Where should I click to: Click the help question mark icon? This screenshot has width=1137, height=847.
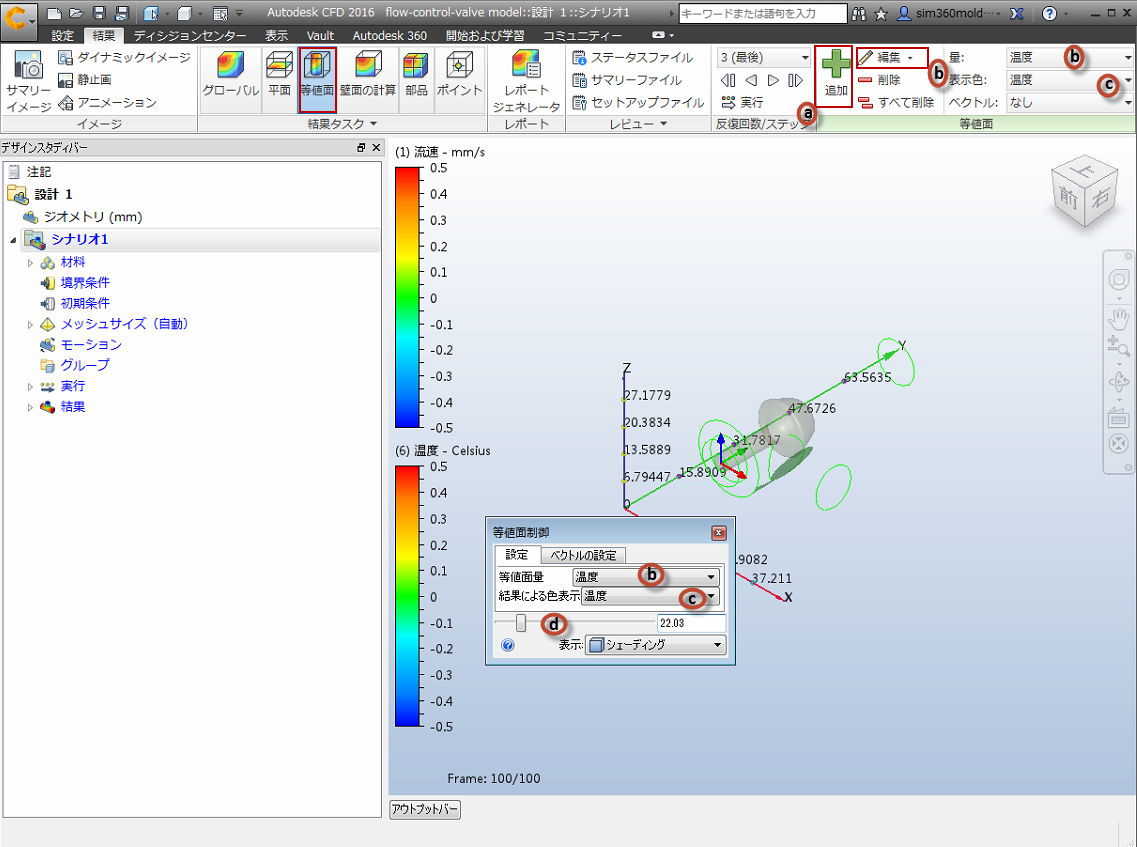click(x=1049, y=13)
